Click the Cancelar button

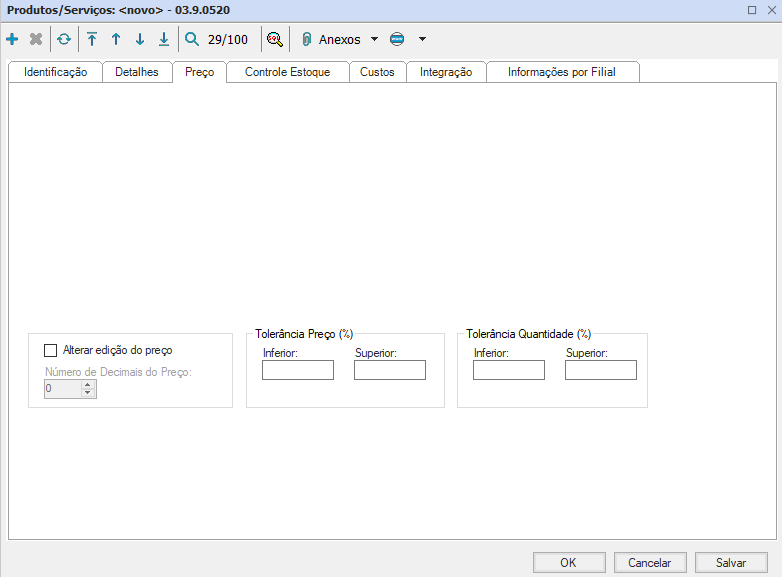649,562
